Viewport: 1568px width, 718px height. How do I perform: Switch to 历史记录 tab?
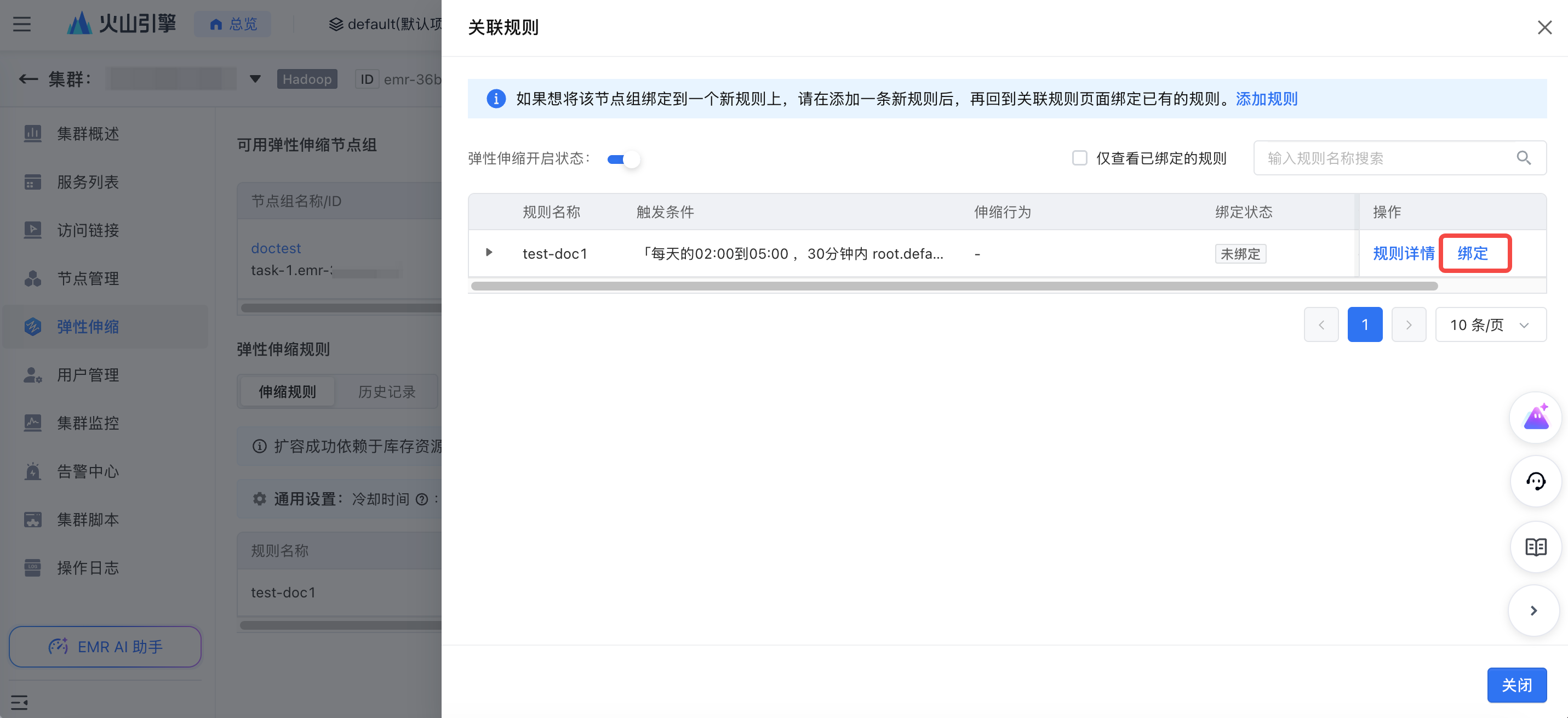pyautogui.click(x=387, y=391)
